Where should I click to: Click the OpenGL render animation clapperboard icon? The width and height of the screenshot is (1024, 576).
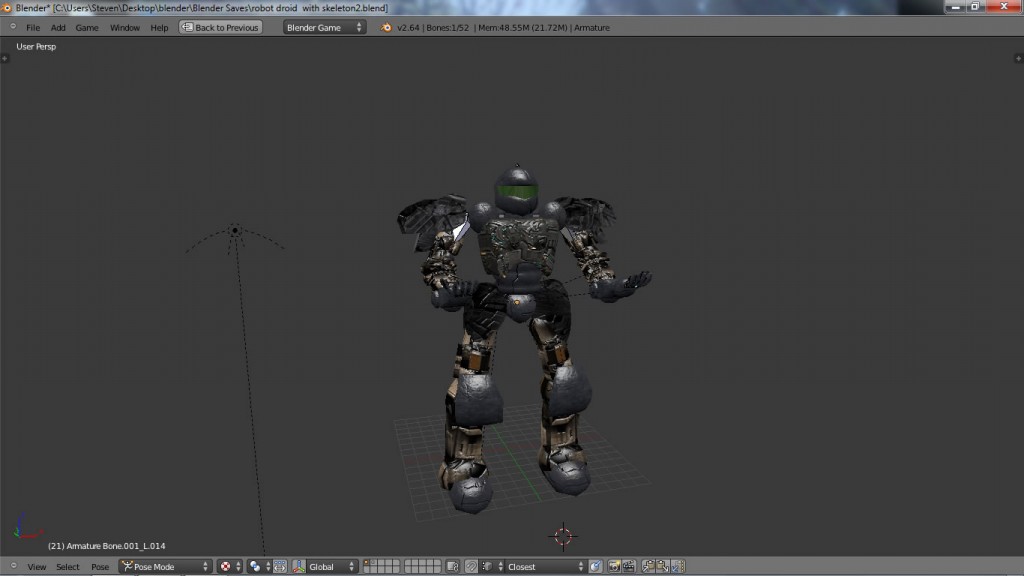pyautogui.click(x=630, y=567)
